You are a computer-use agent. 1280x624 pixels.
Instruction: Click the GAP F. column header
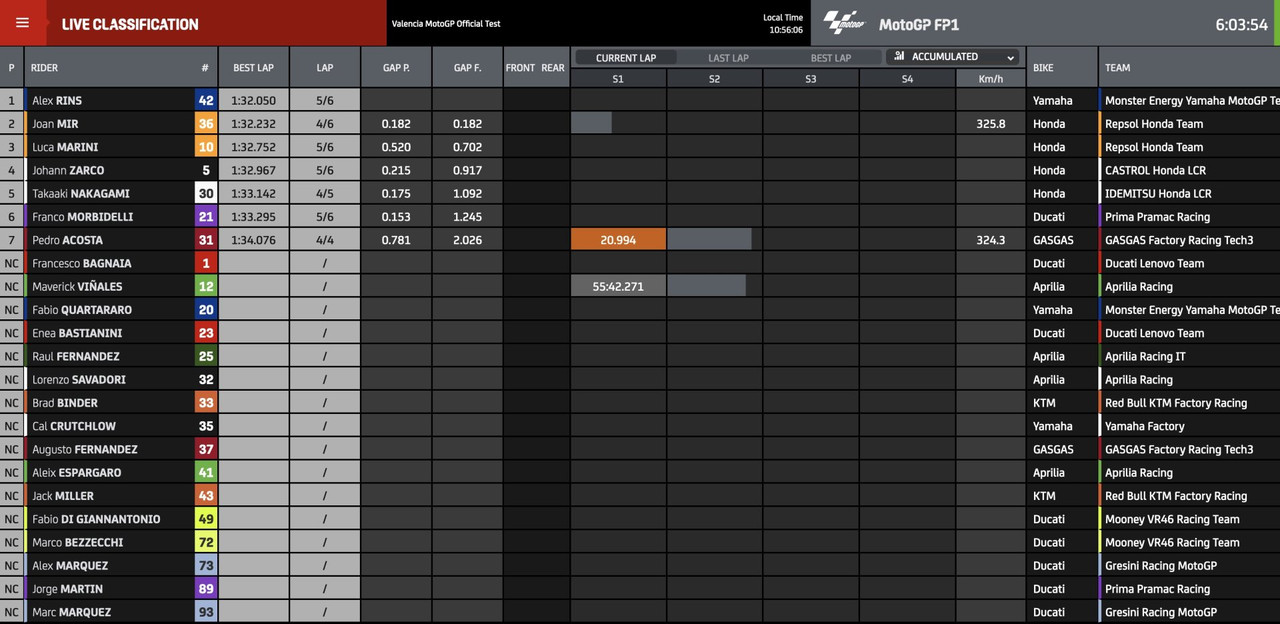(x=468, y=68)
